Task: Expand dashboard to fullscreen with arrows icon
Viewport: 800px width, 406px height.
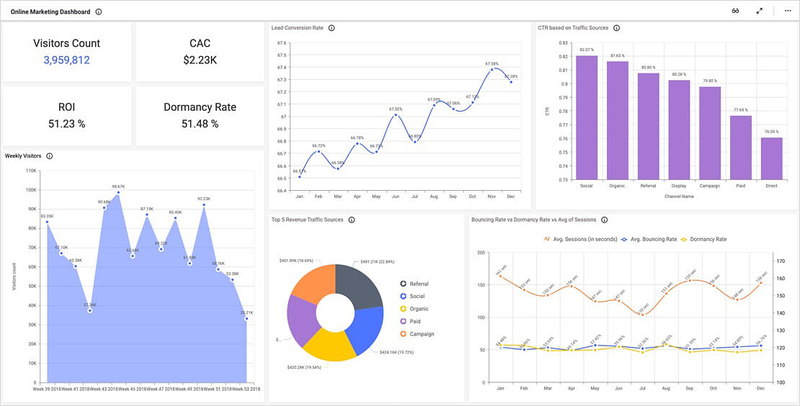Action: pyautogui.click(x=760, y=11)
